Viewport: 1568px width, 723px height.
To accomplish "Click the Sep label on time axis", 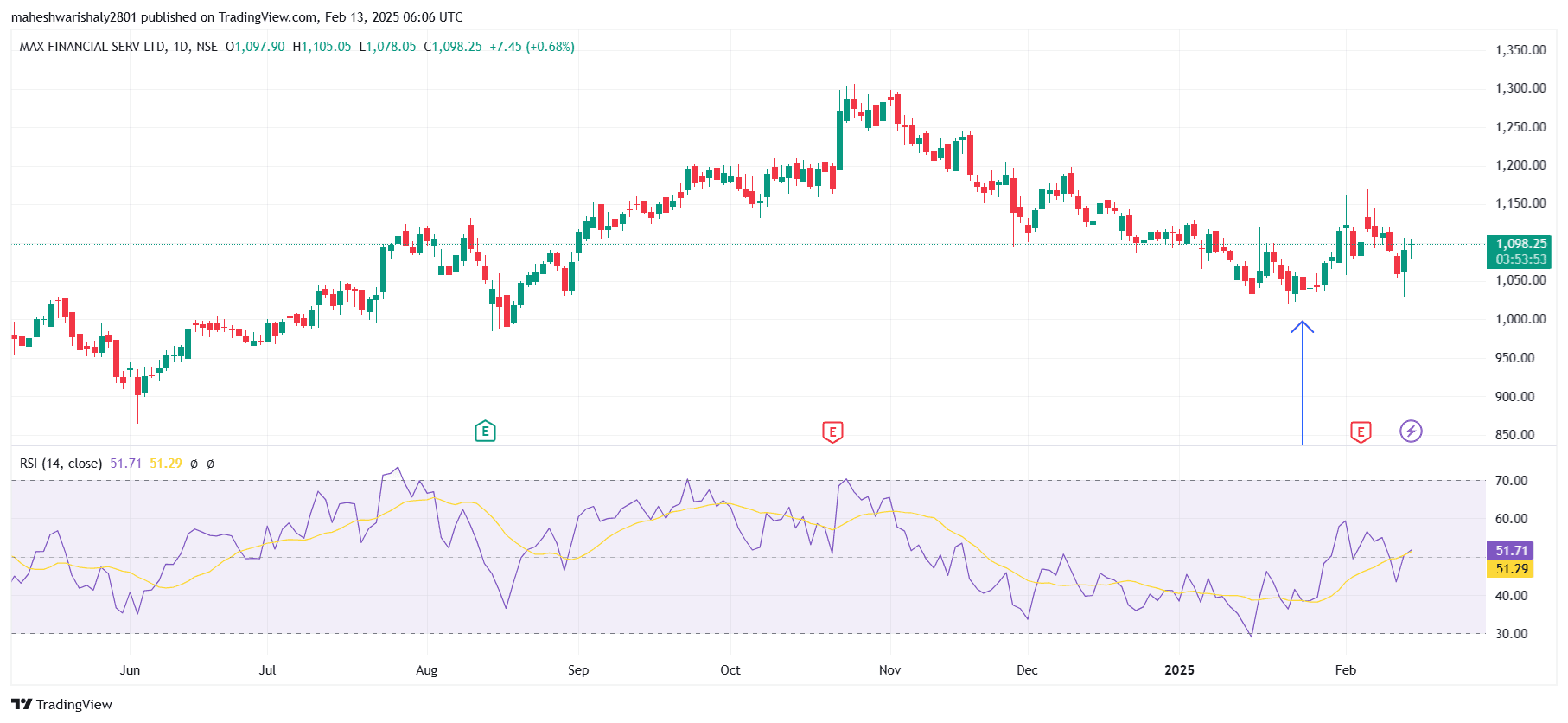I will click(578, 670).
